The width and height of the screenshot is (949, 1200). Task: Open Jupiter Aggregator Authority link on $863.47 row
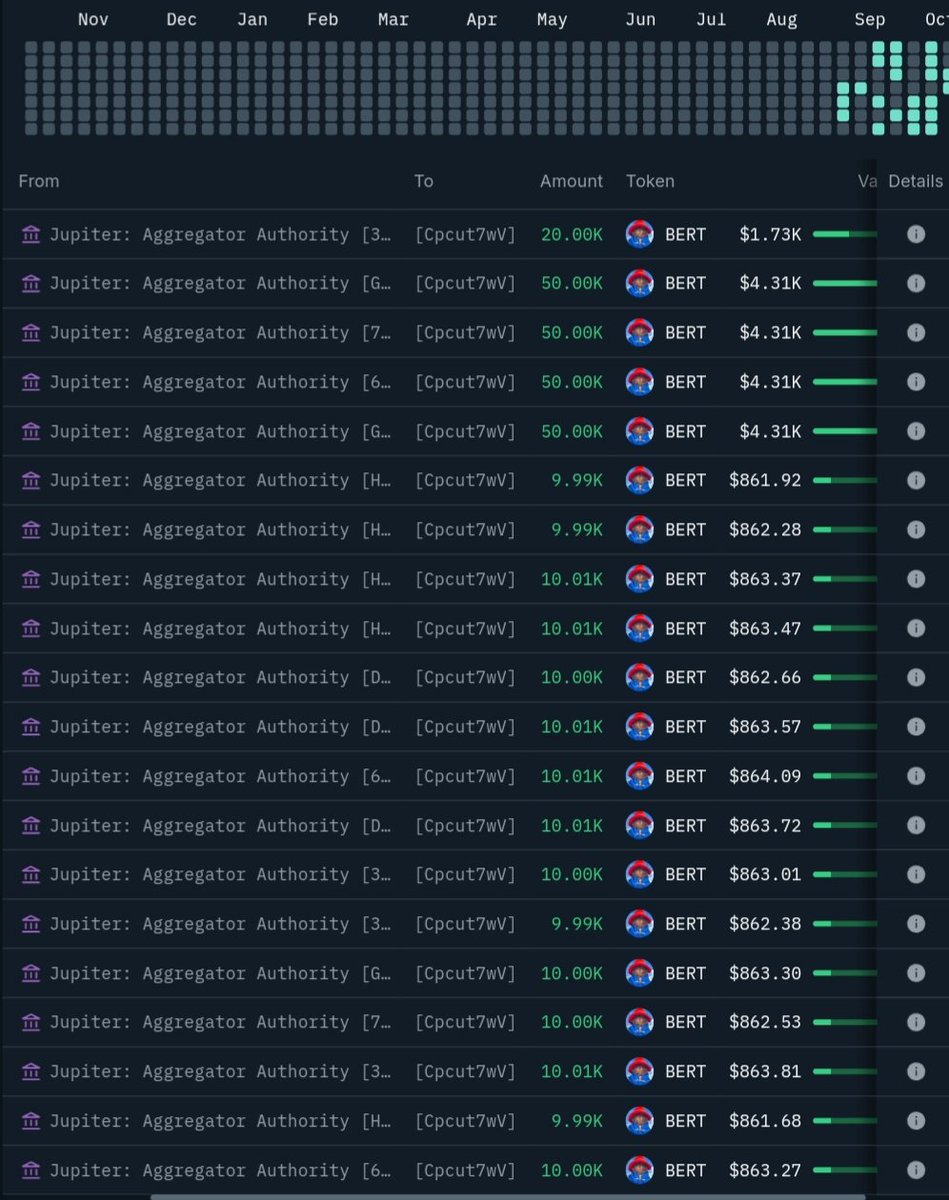(220, 628)
